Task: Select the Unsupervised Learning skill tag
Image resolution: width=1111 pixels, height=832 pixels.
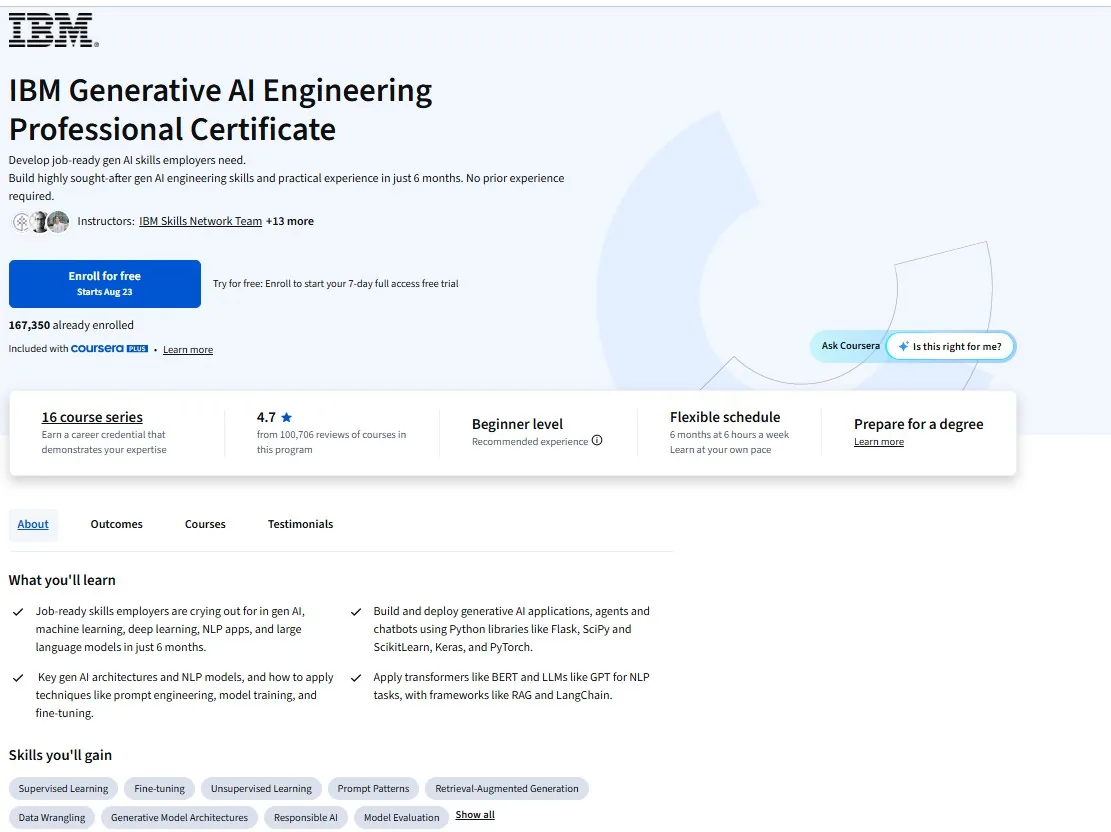Action: pyautogui.click(x=261, y=789)
